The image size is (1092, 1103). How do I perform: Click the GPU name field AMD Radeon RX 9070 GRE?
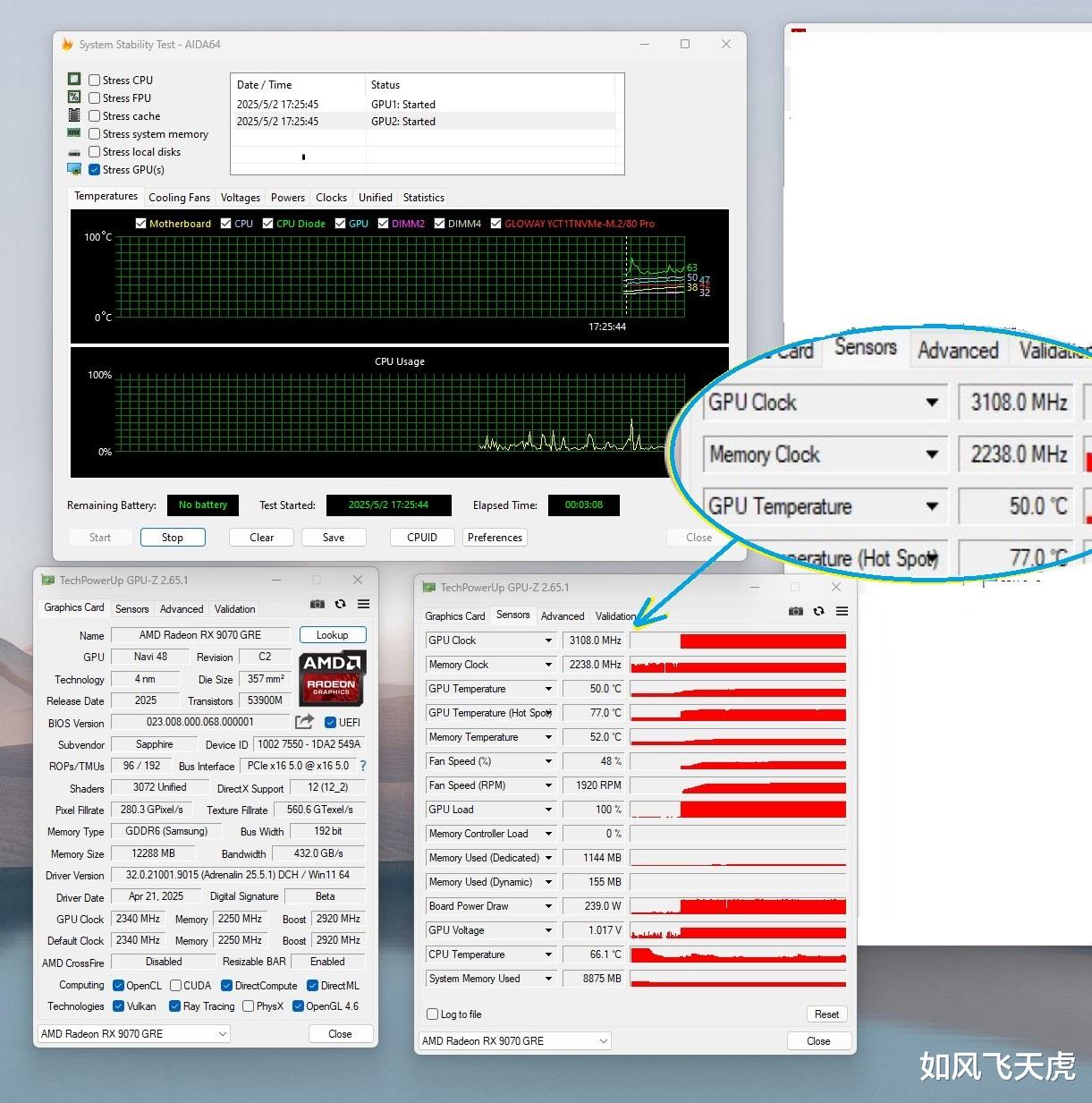200,635
